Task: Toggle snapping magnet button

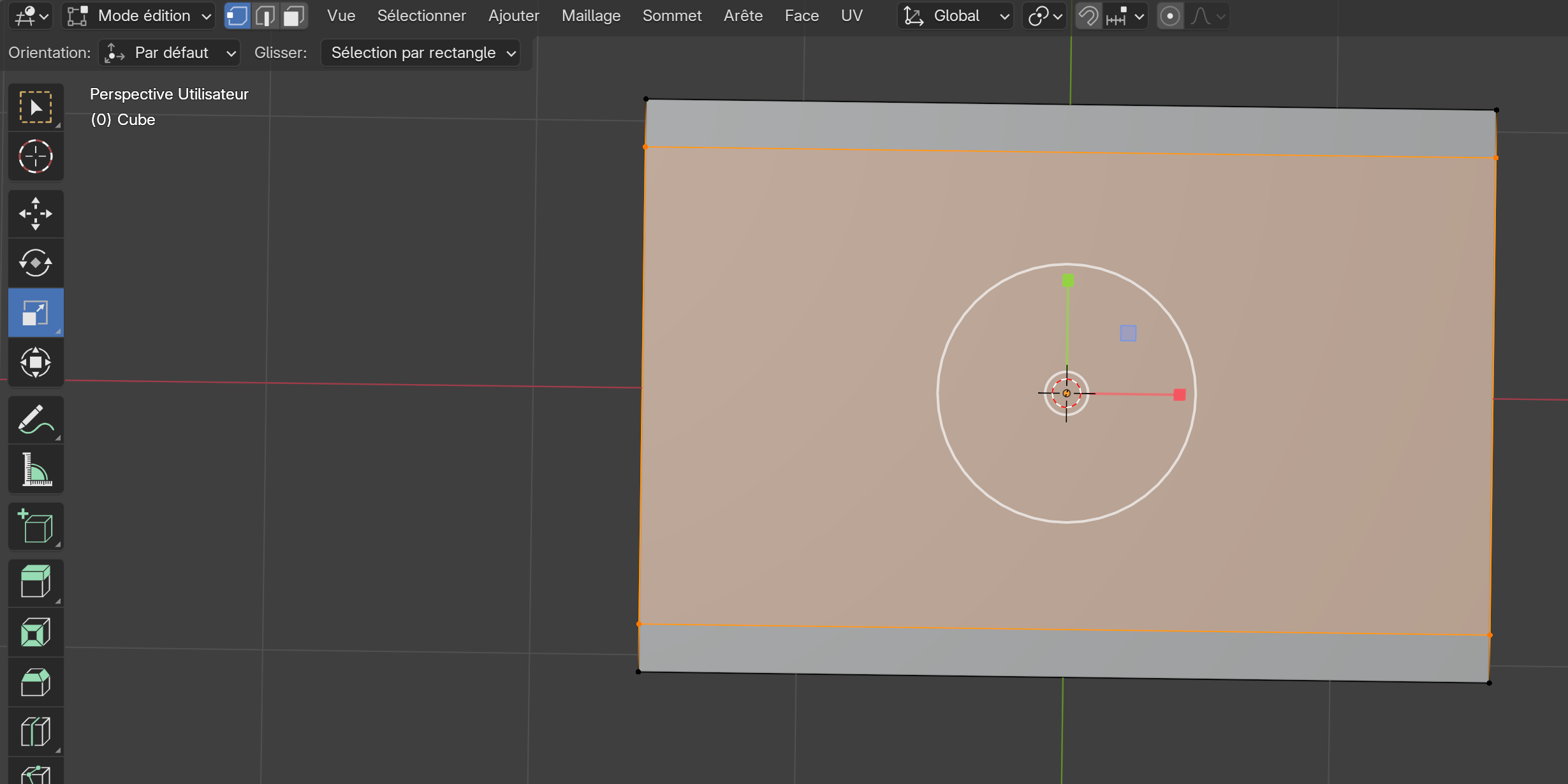Action: (x=1088, y=16)
